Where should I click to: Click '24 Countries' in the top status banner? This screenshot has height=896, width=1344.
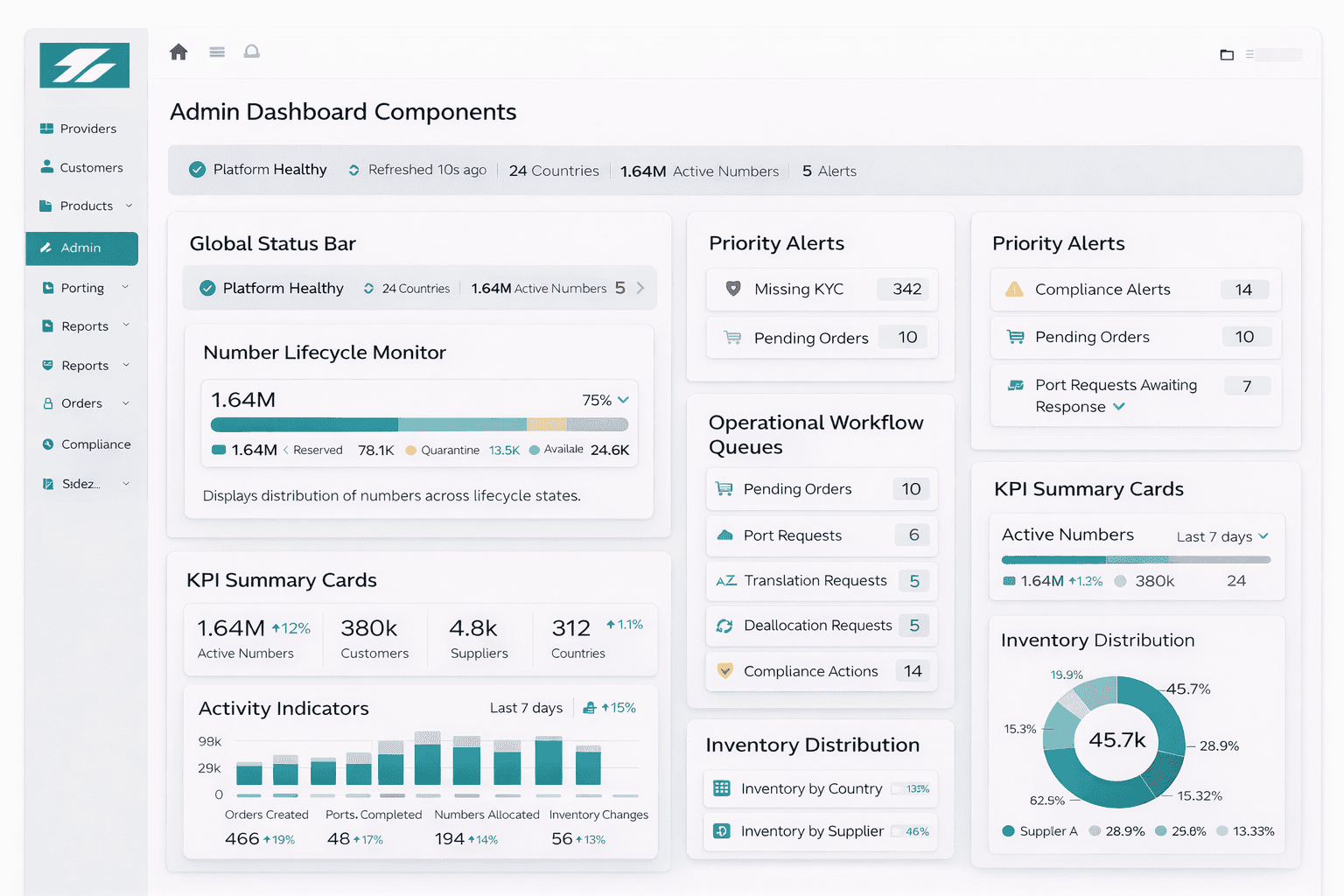[x=554, y=171]
